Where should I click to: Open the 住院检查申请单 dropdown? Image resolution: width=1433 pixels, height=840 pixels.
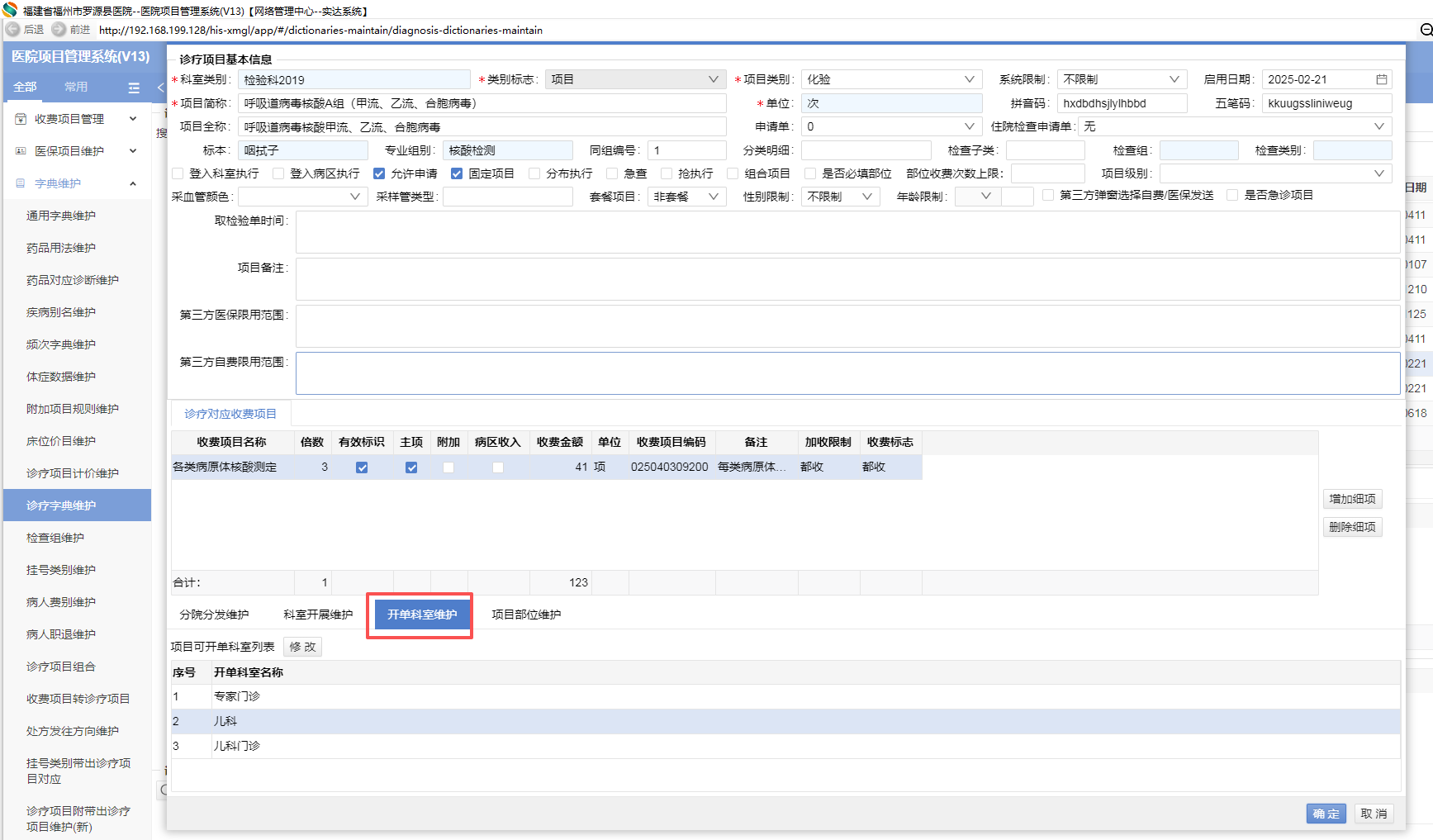pos(1235,126)
